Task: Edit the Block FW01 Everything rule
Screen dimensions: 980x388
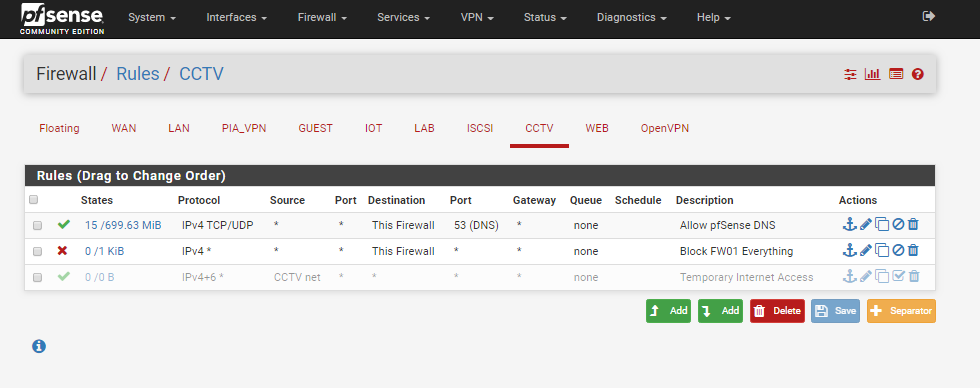Action: pos(866,251)
